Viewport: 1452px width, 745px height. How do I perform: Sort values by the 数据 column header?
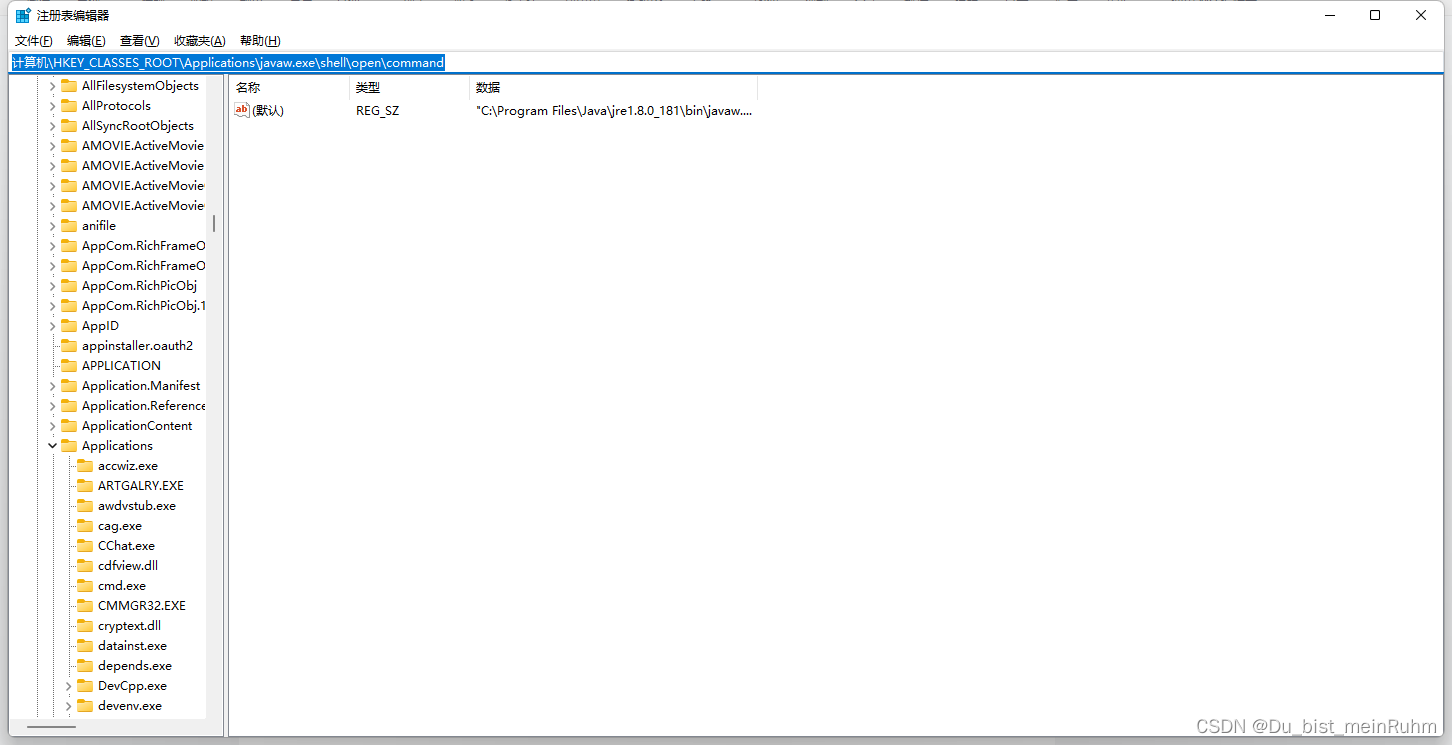(488, 87)
